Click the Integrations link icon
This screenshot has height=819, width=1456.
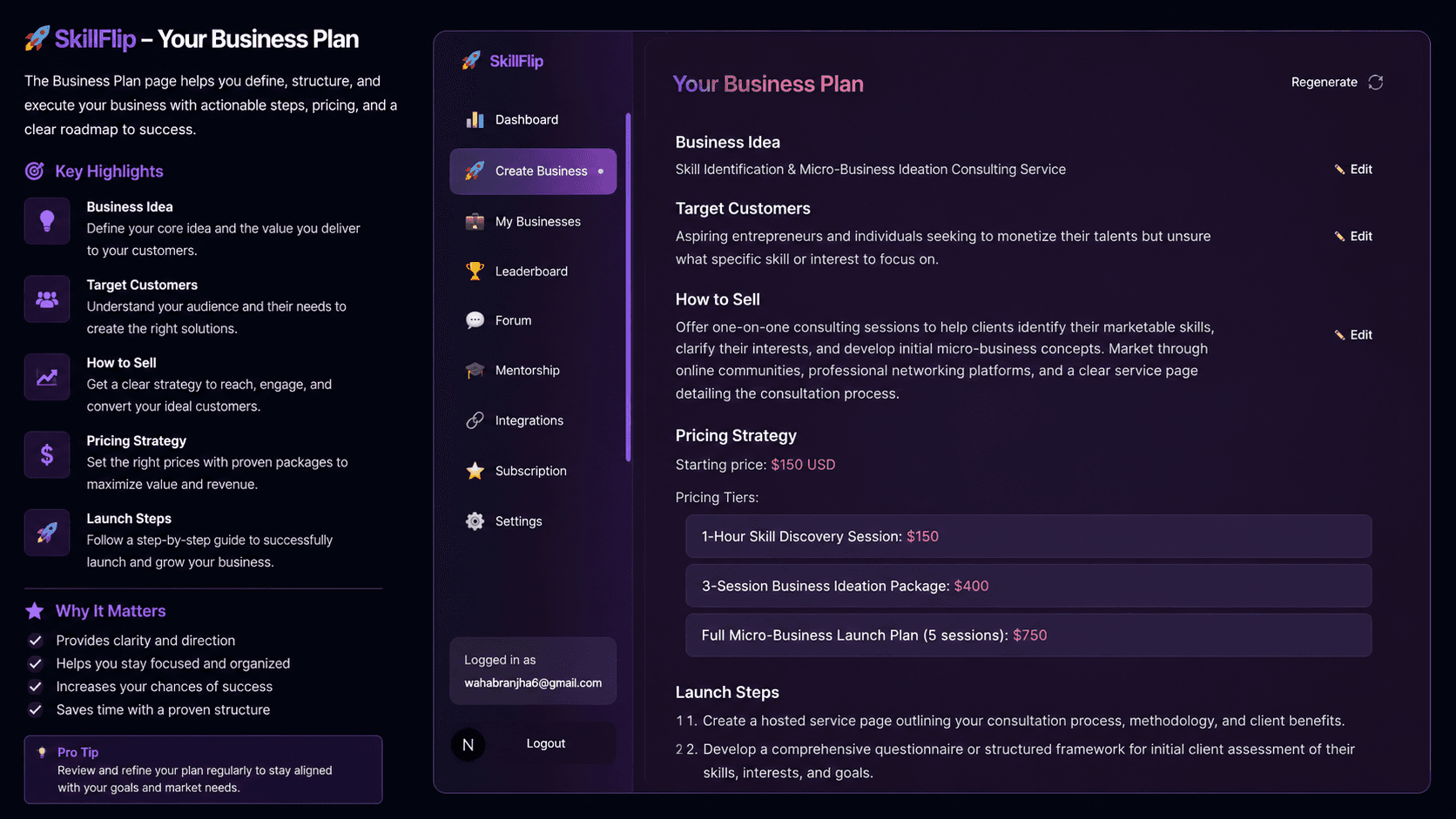pos(475,420)
